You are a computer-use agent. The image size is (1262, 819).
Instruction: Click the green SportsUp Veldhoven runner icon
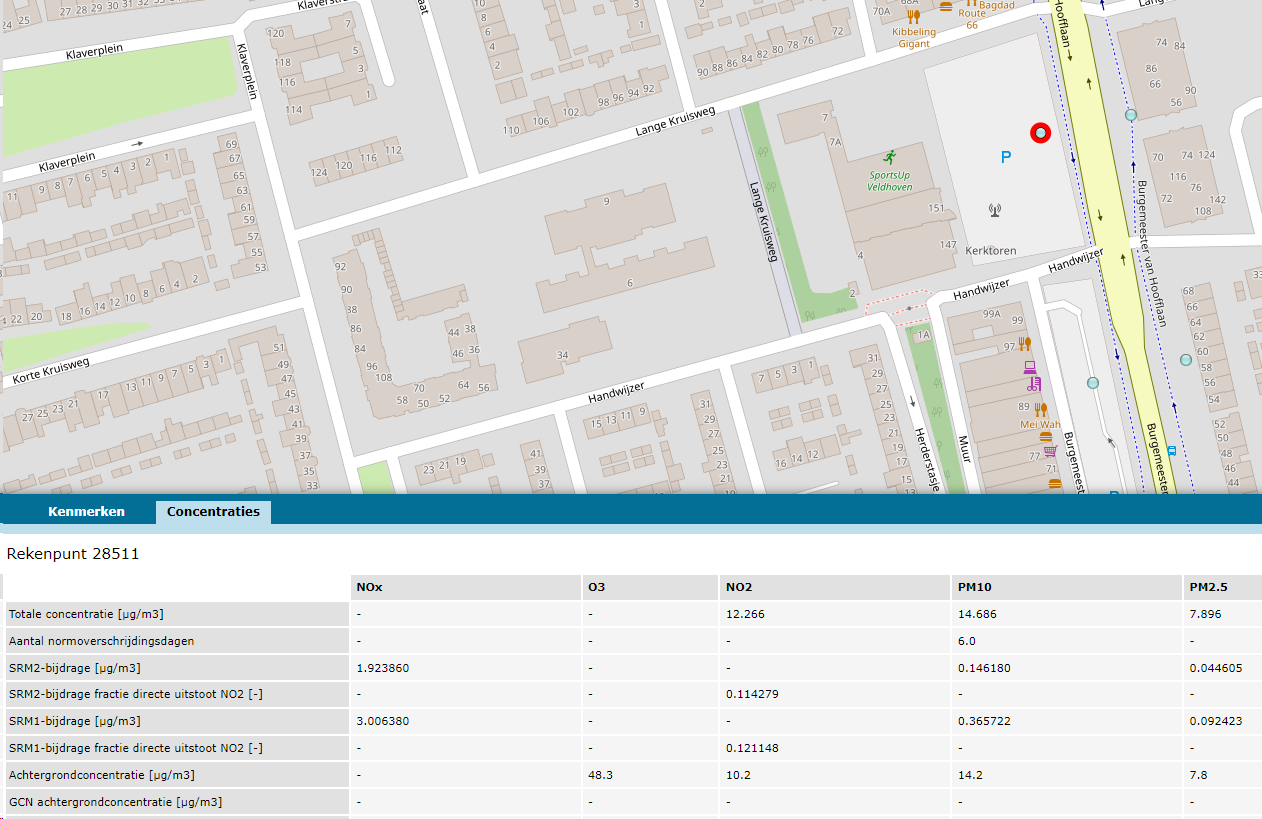pos(889,157)
